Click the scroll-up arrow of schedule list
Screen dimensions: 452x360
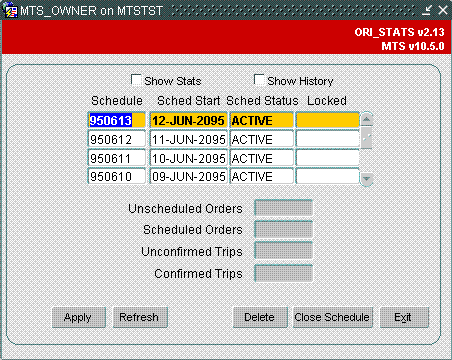pos(367,119)
